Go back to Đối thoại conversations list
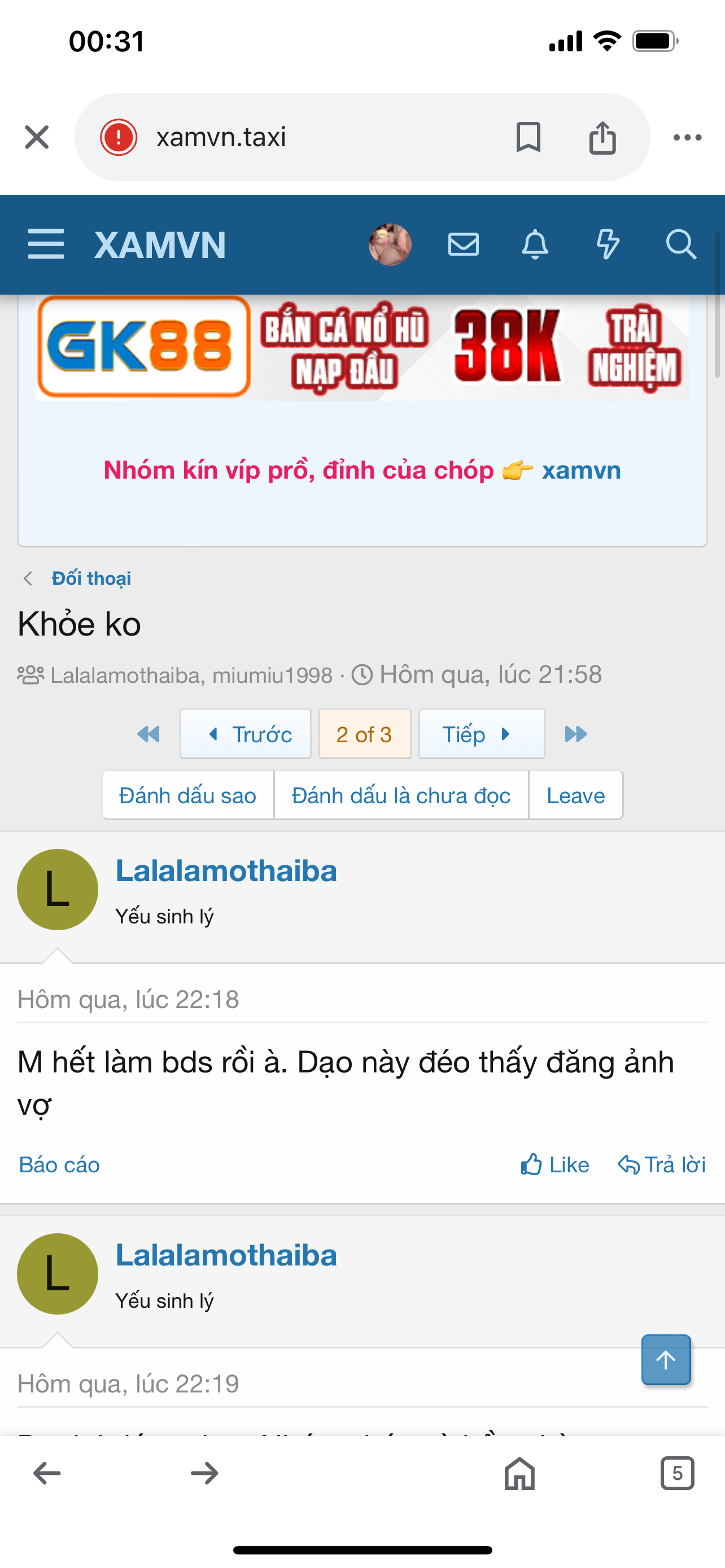Screen dimensions: 725x1568 [91, 578]
